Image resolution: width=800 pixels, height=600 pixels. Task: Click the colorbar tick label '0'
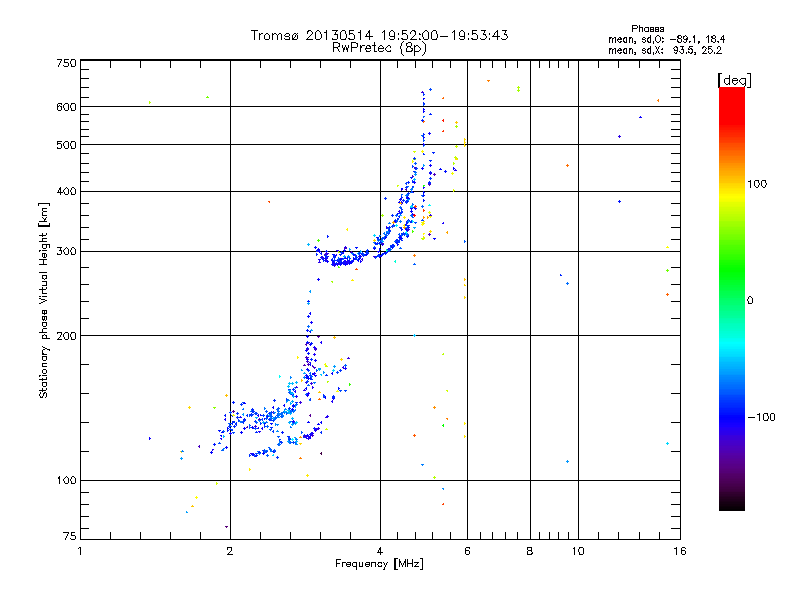[750, 300]
